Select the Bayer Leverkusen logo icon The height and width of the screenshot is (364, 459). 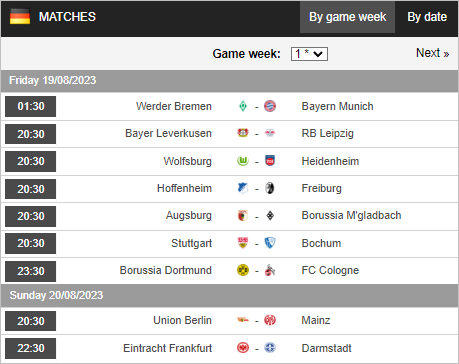pyautogui.click(x=243, y=133)
